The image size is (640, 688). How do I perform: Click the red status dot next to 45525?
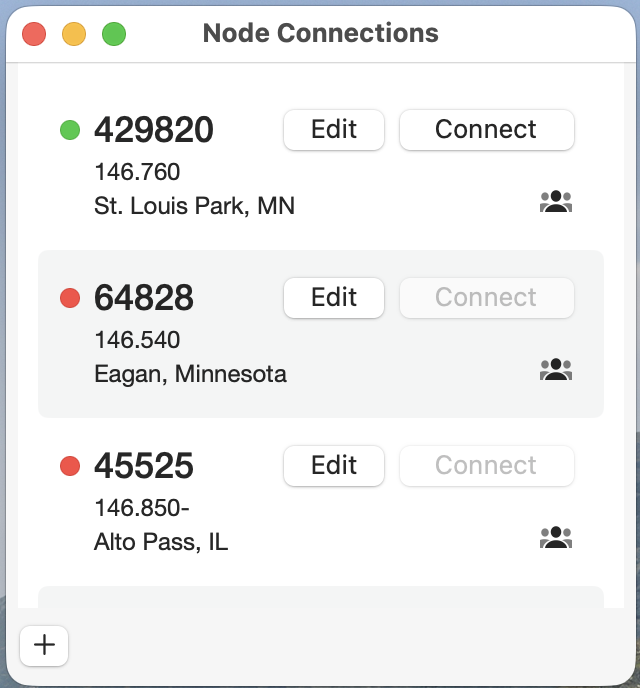pos(70,466)
